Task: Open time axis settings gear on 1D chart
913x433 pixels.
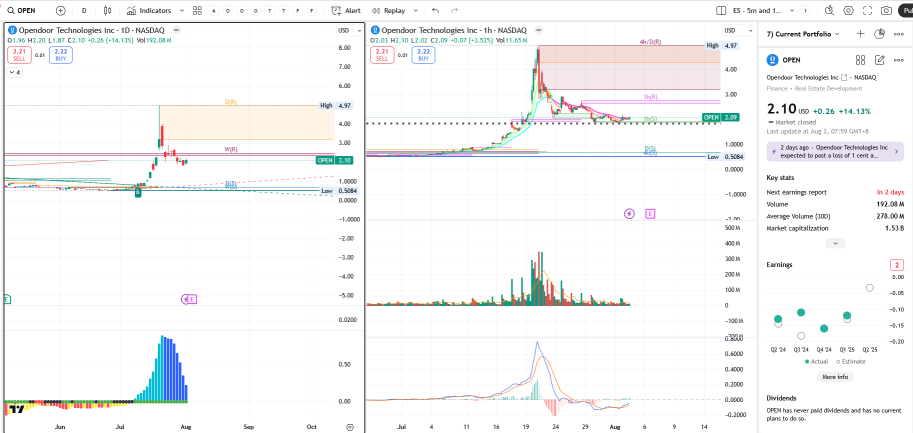Action: [349, 427]
